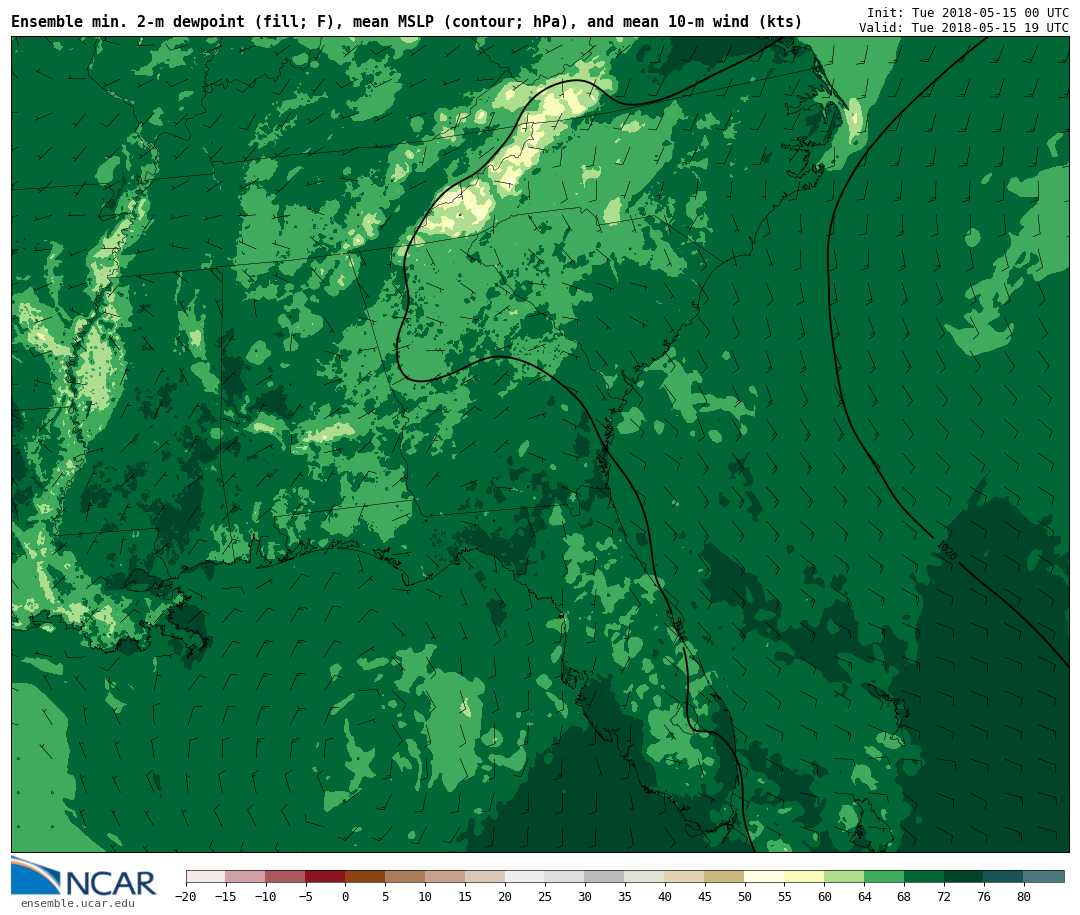Select the light green swatch between 60 and 64
The width and height of the screenshot is (1080, 915).
(845, 876)
